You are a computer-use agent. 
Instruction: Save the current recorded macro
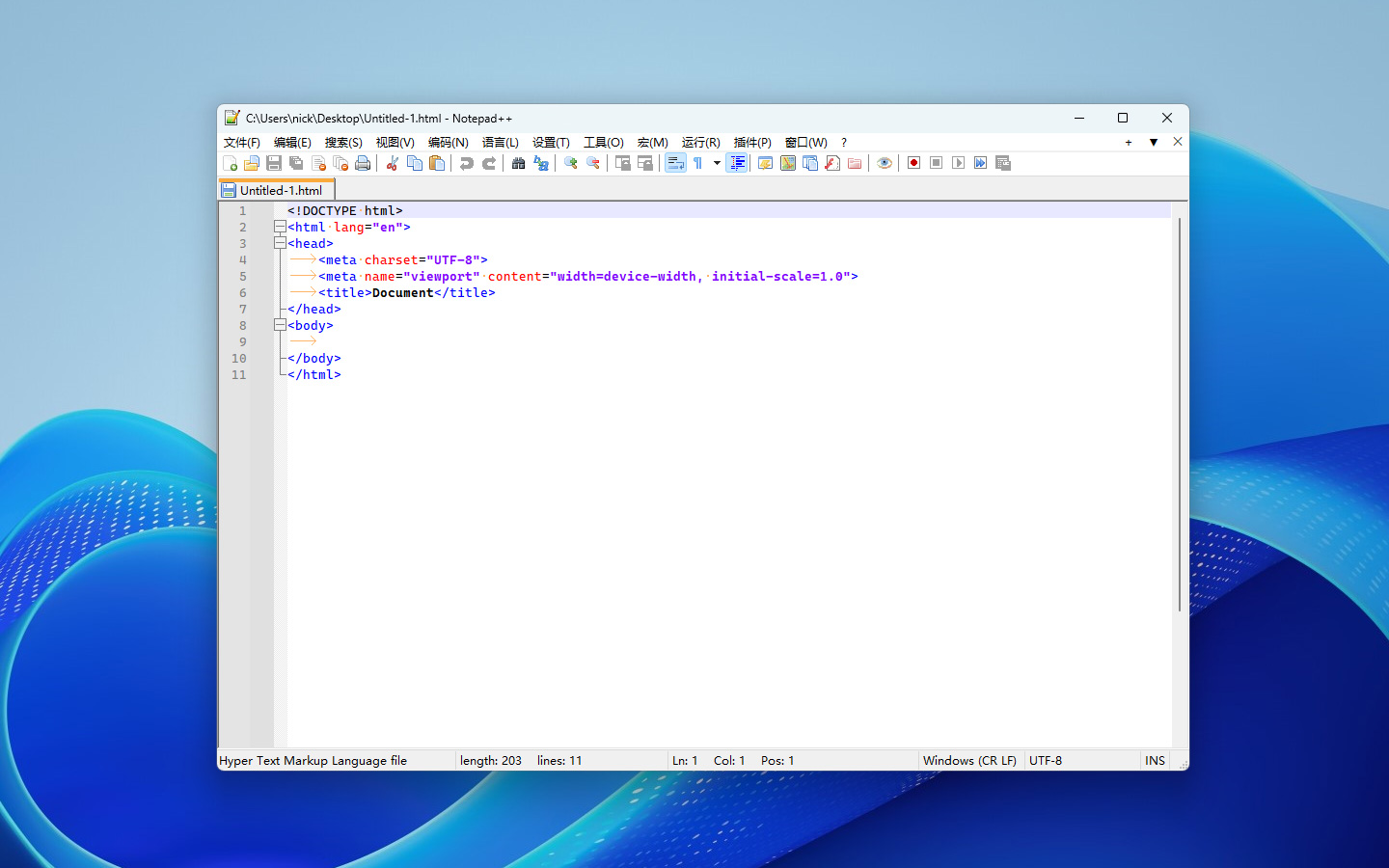tap(1002, 163)
